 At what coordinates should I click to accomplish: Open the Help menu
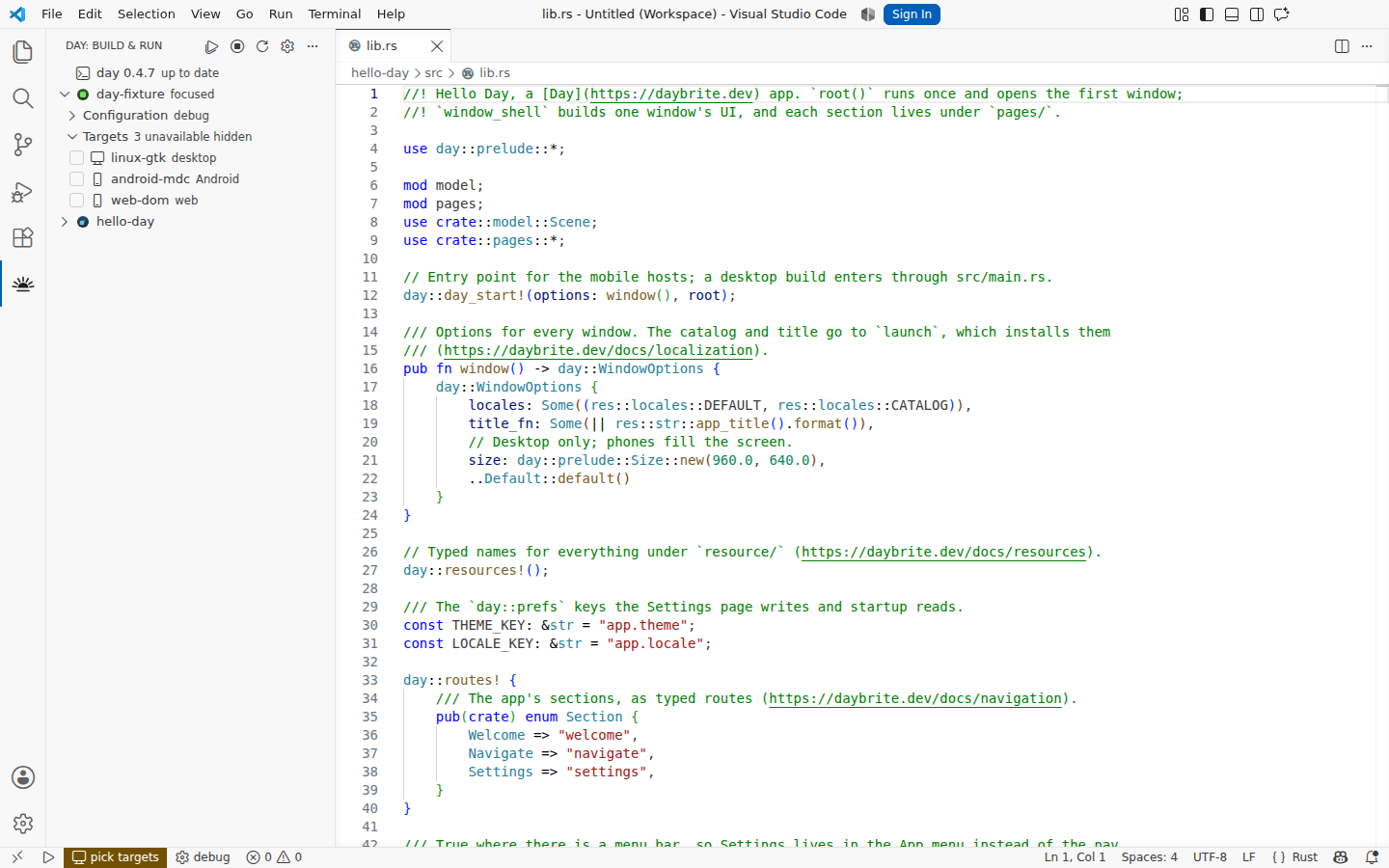[391, 14]
